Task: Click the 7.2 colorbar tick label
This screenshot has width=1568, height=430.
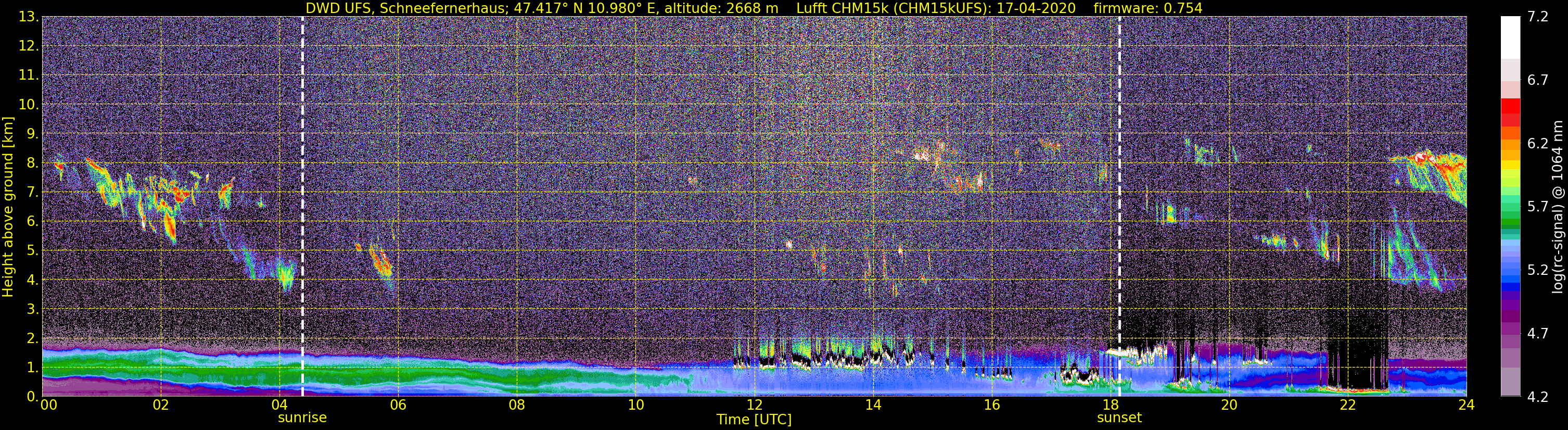Action: pyautogui.click(x=1538, y=17)
